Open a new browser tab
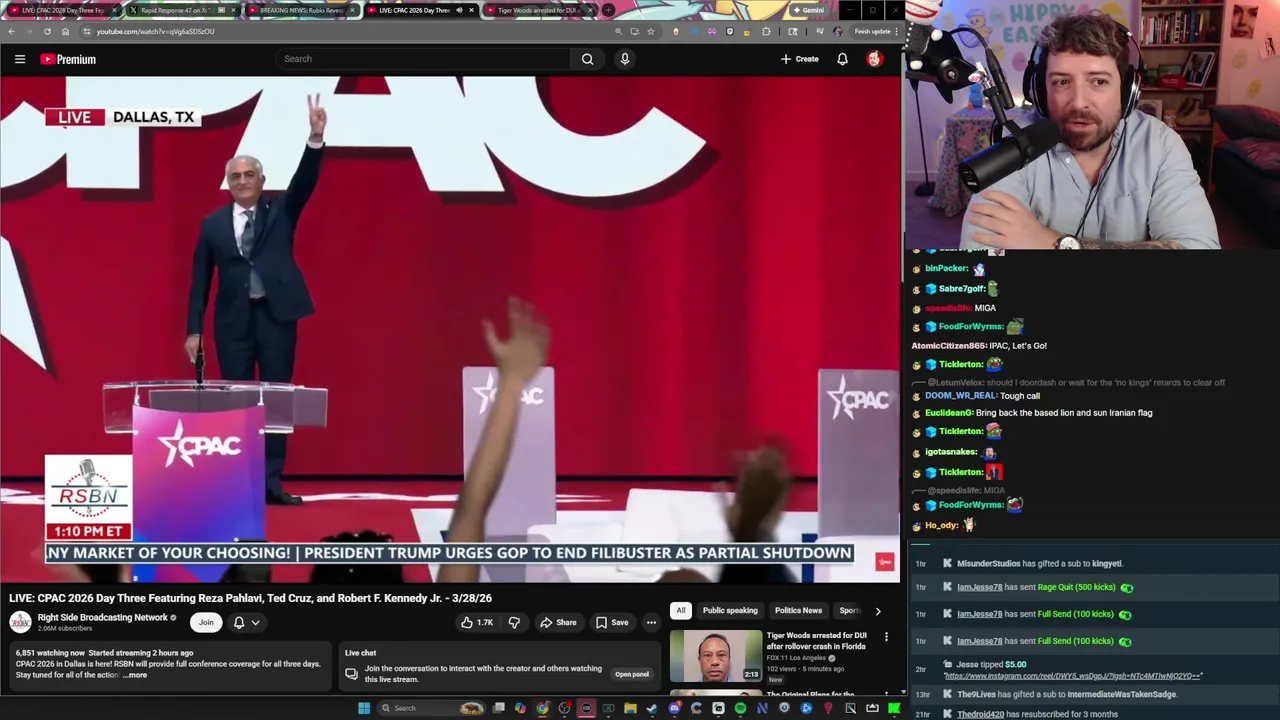The width and height of the screenshot is (1280, 720). 608,10
